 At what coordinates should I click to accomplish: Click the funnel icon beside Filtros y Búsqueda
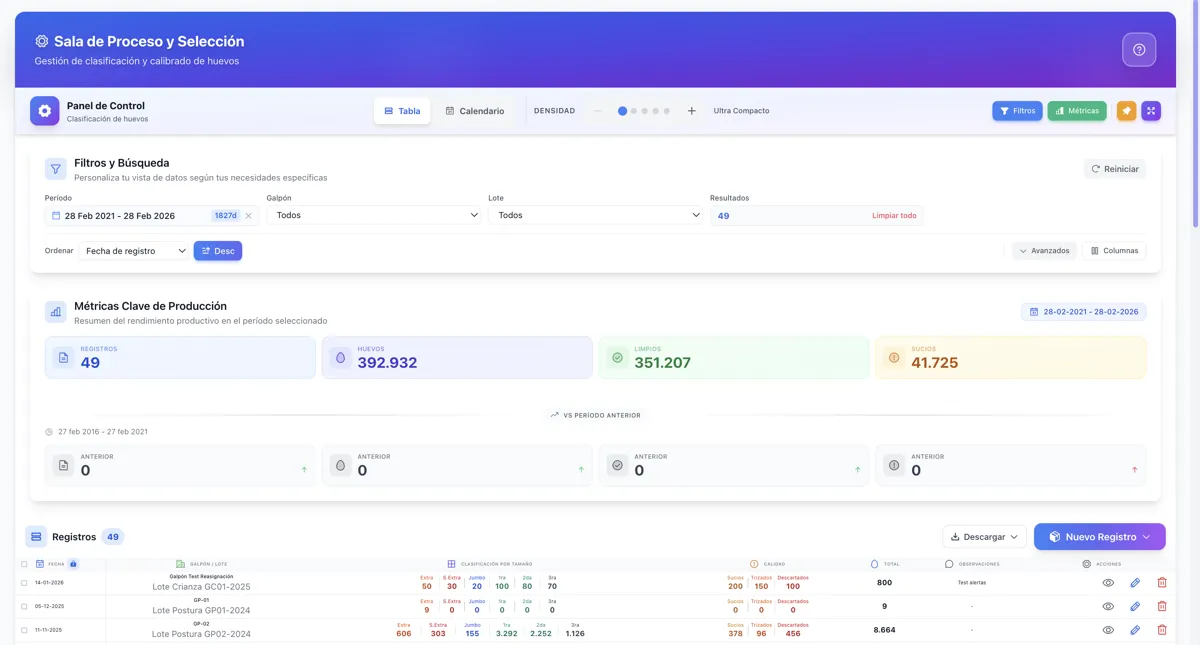tap(56, 169)
